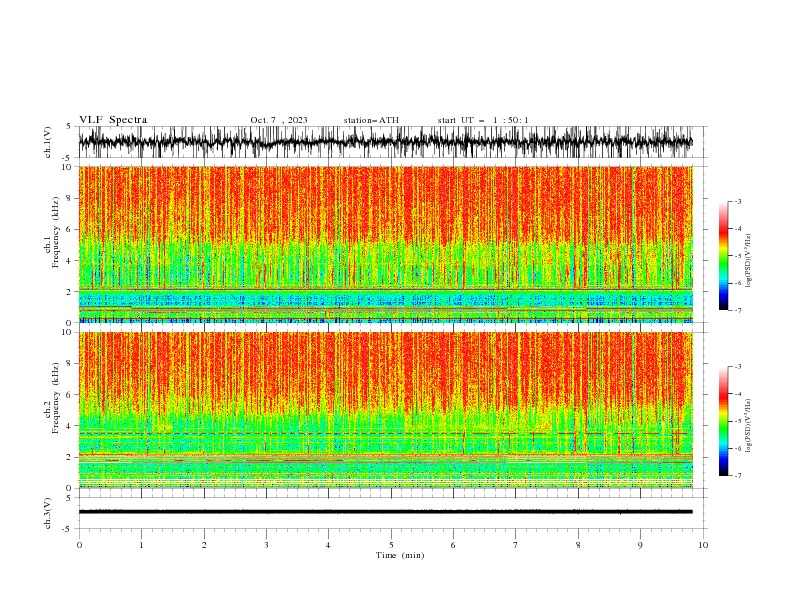Image resolution: width=792 pixels, height=612 pixels.
Task: Click the ch.1 spectrogram color bar
Action: (x=723, y=255)
